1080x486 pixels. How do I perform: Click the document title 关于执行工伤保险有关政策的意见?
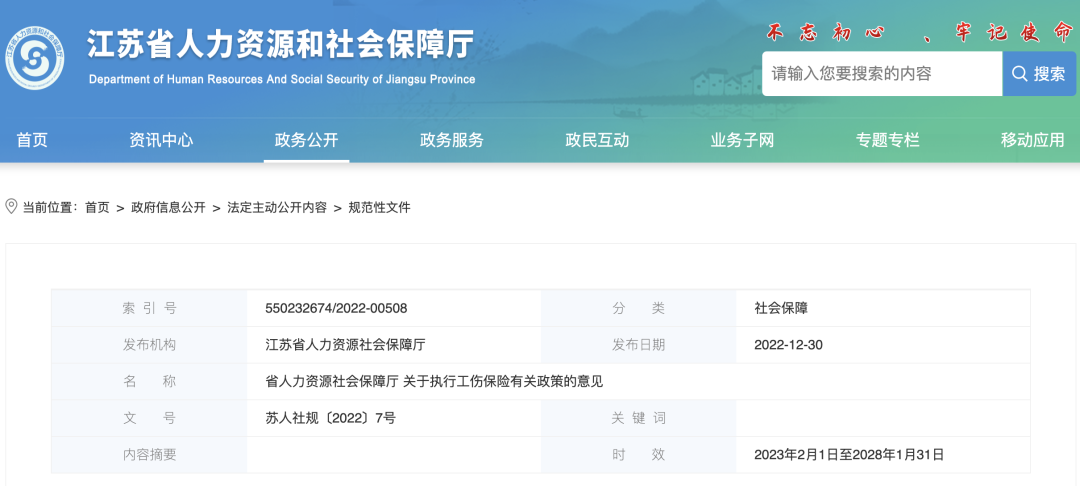point(503,381)
